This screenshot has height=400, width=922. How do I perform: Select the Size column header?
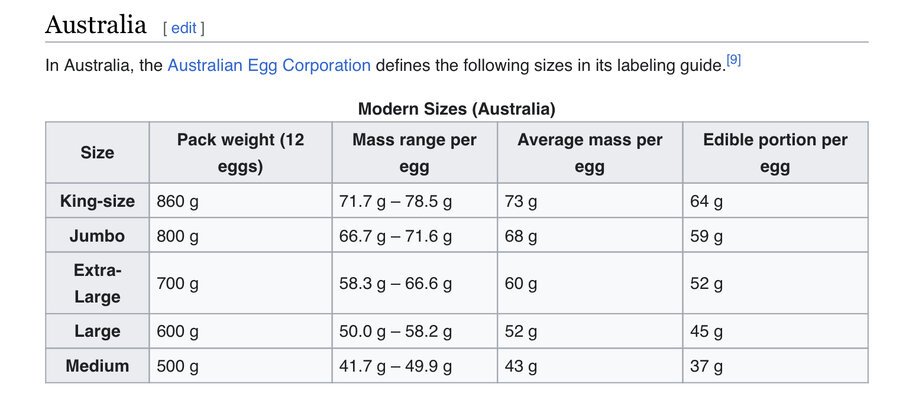(x=97, y=153)
